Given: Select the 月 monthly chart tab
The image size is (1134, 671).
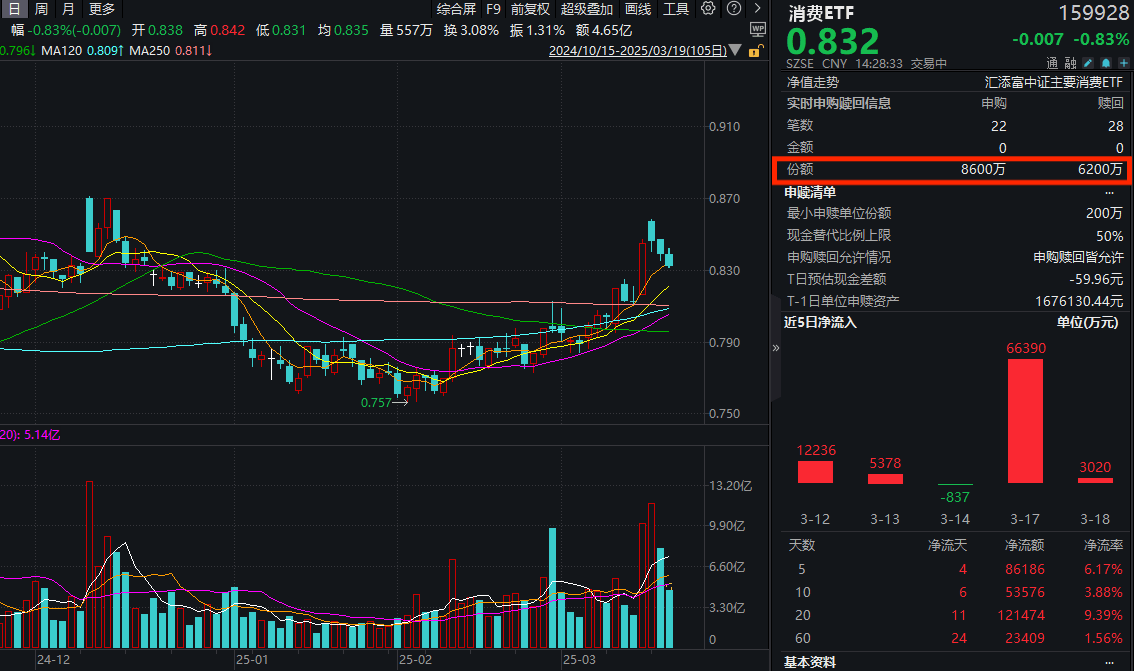Looking at the screenshot, I should point(66,8).
